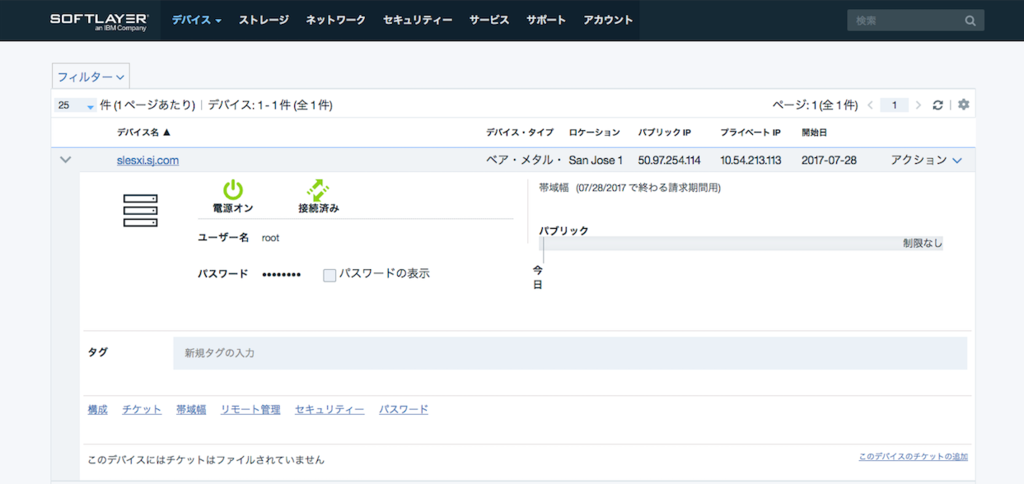
Task: Open the ネットワーク menu
Action: (x=336, y=20)
